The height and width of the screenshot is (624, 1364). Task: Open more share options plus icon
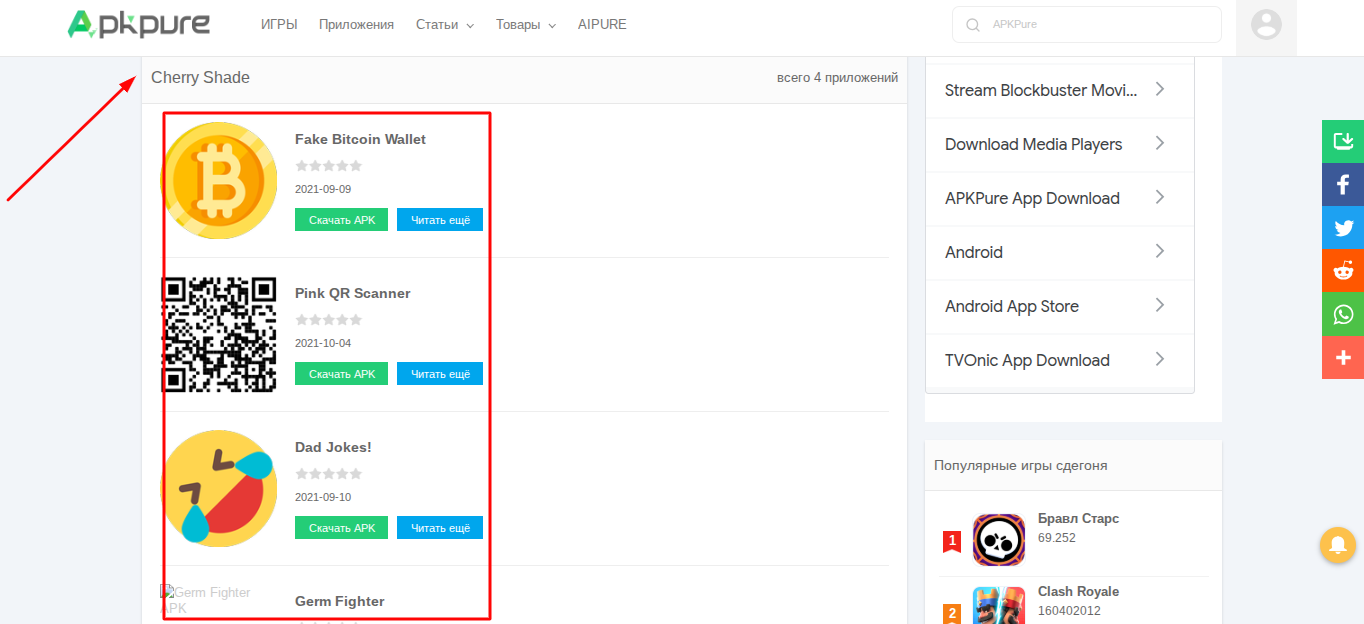coord(1343,357)
